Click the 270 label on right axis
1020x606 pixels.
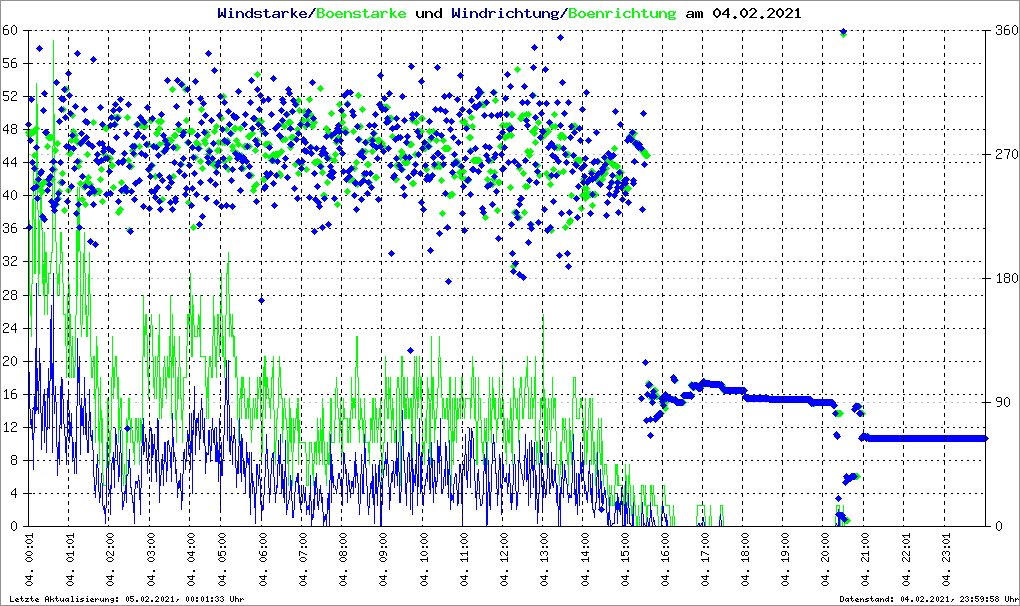(1003, 155)
